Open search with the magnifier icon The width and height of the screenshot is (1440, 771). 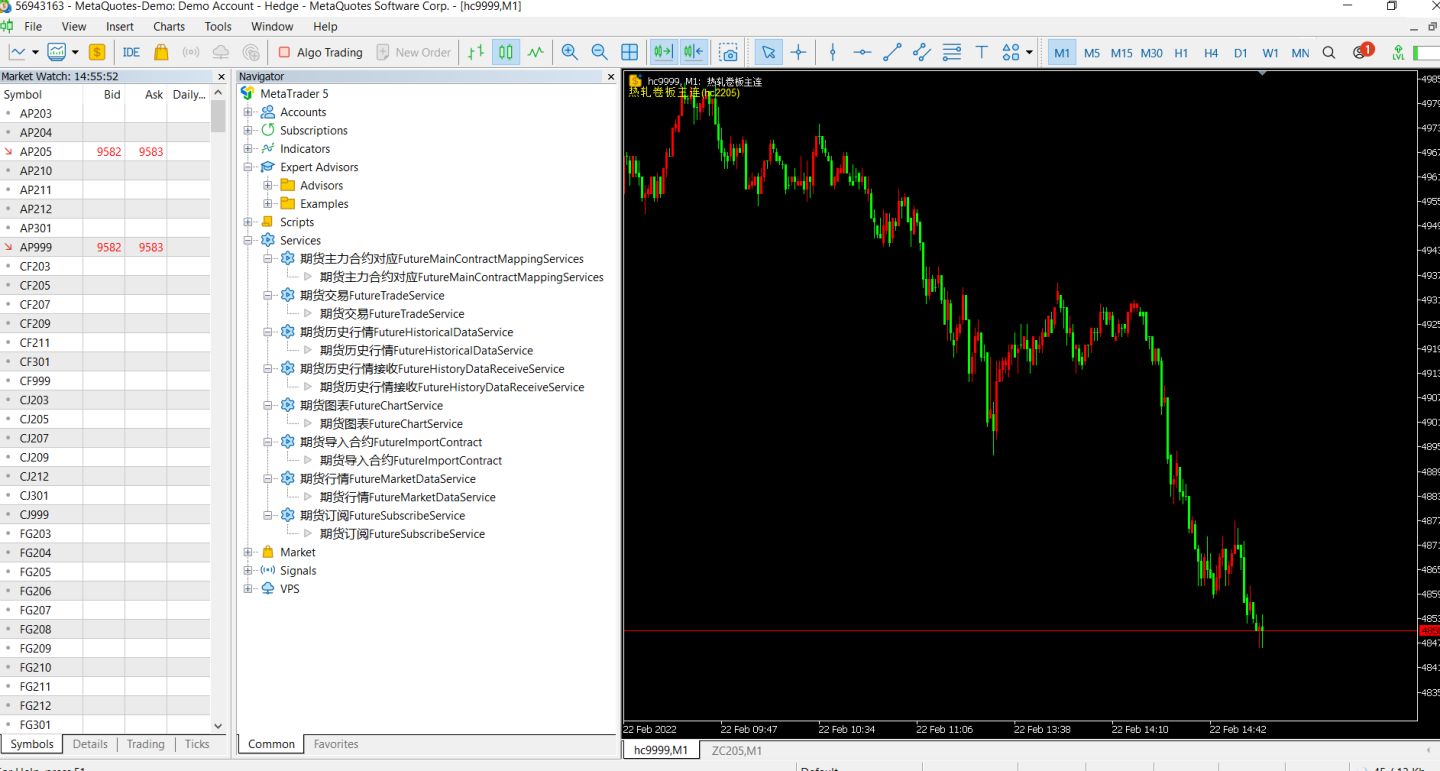point(1329,52)
